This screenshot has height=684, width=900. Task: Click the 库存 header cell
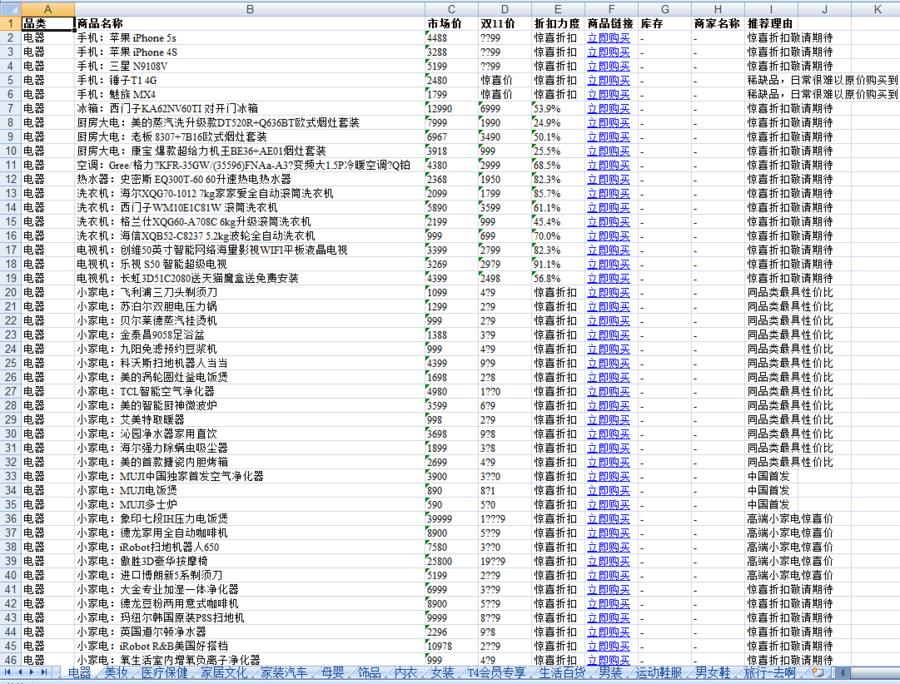tap(665, 24)
